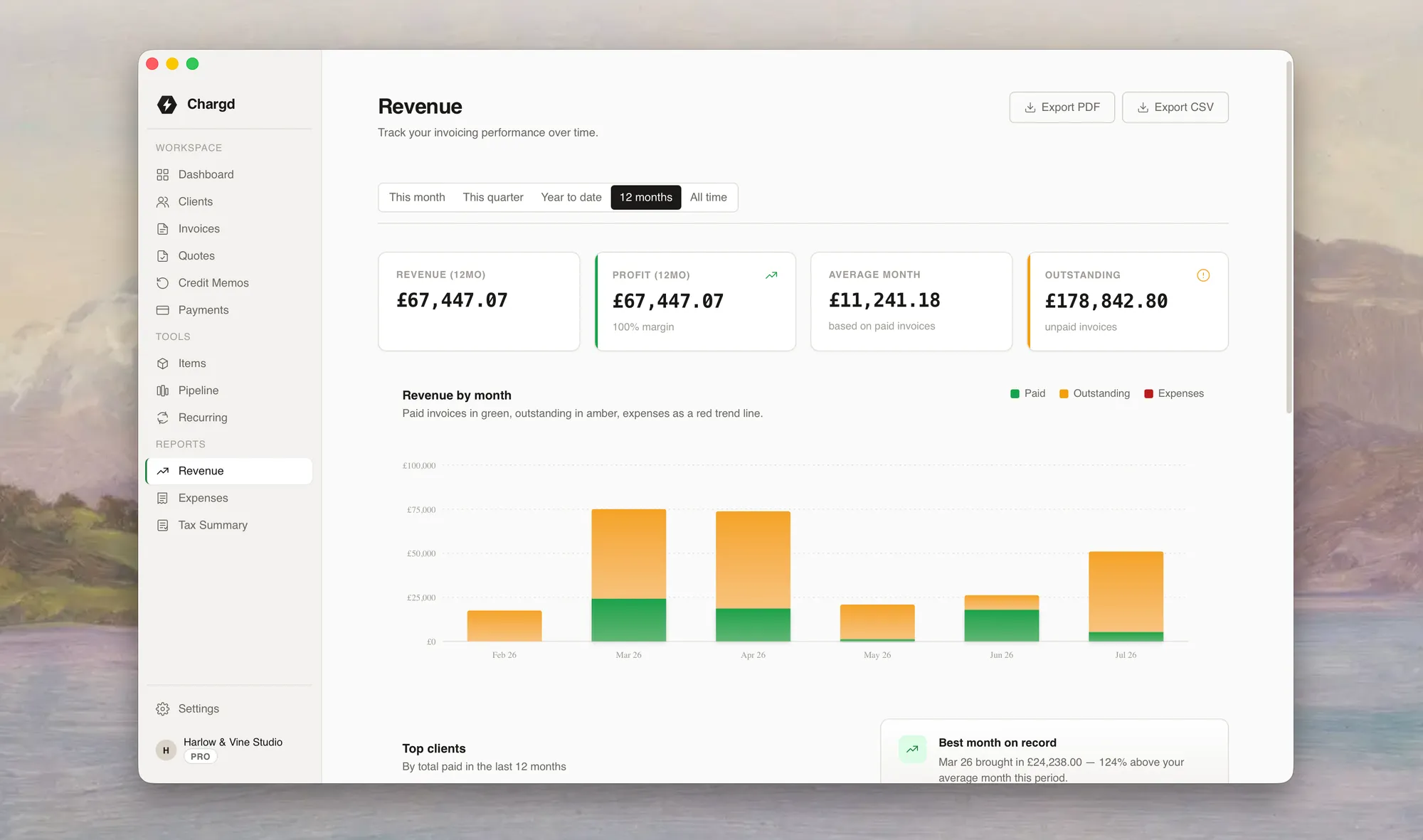The image size is (1423, 840).
Task: Open Dashboard via its grid icon
Action: (163, 174)
